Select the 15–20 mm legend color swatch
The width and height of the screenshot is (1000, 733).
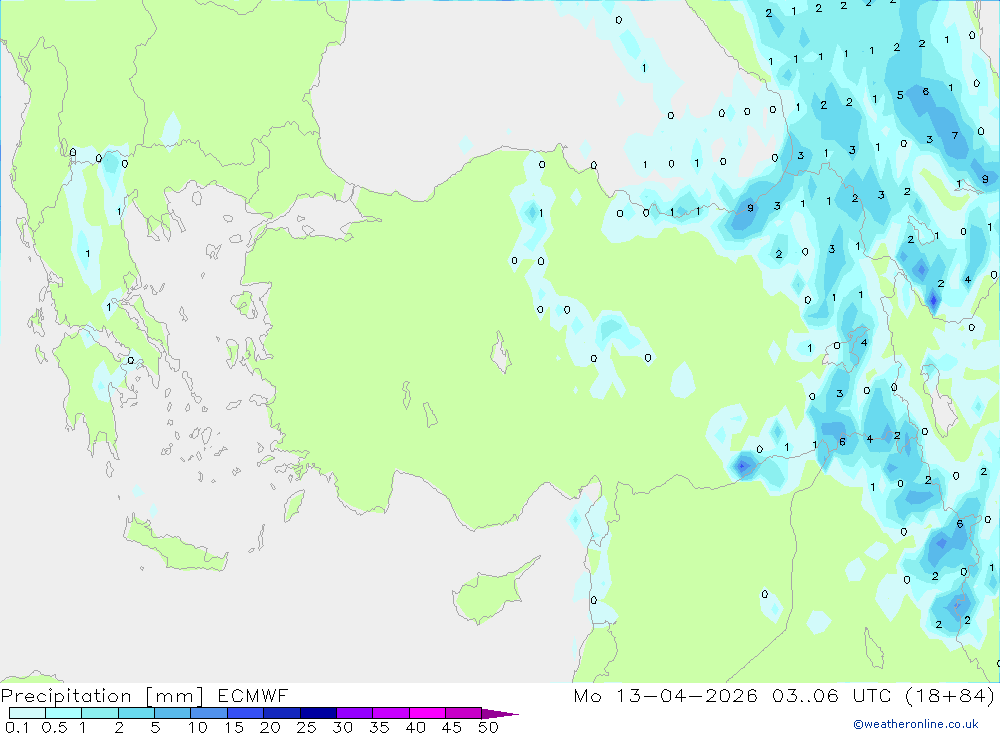click(x=246, y=713)
